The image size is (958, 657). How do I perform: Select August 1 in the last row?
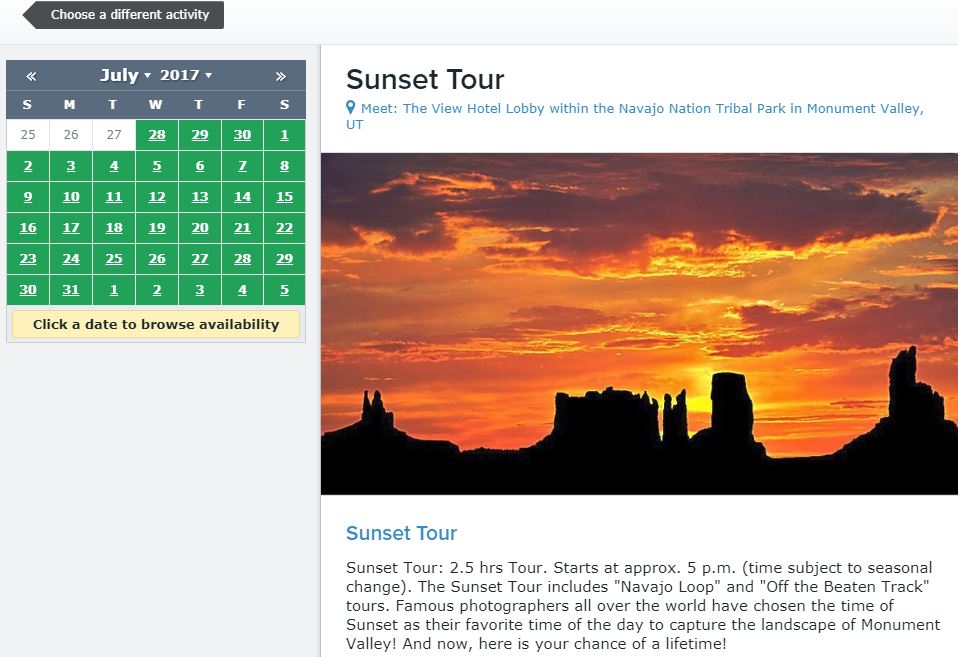click(114, 290)
